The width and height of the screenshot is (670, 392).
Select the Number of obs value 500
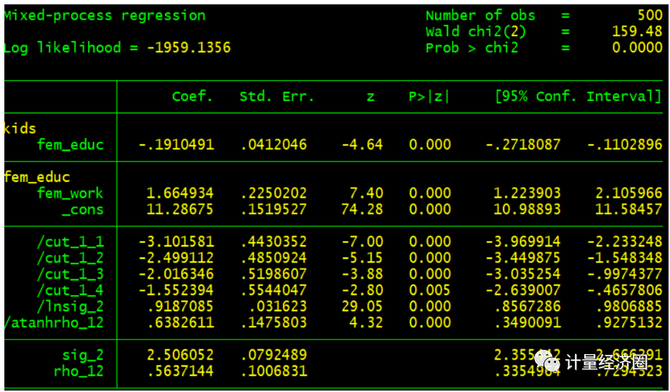[x=650, y=16]
